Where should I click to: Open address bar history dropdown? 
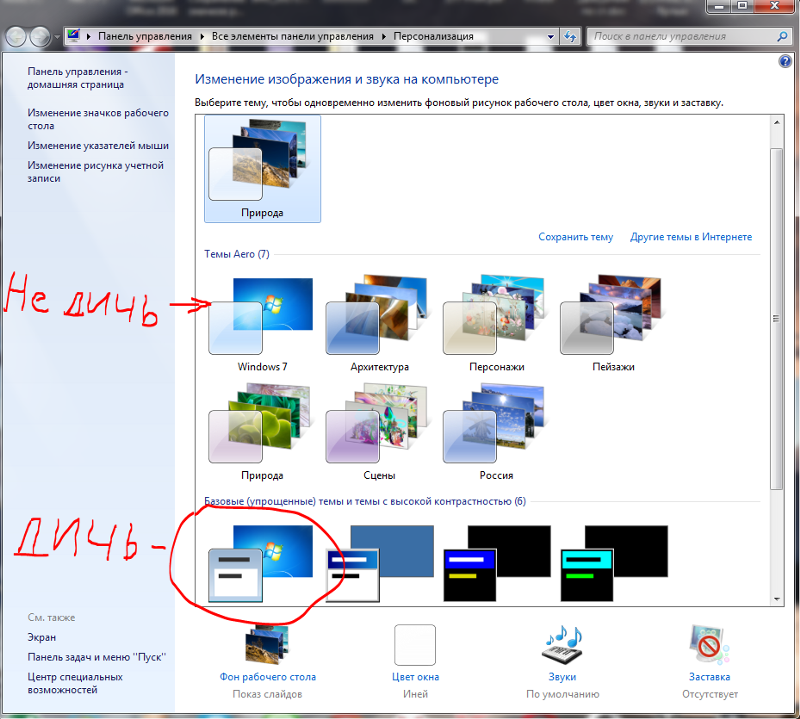tap(551, 37)
